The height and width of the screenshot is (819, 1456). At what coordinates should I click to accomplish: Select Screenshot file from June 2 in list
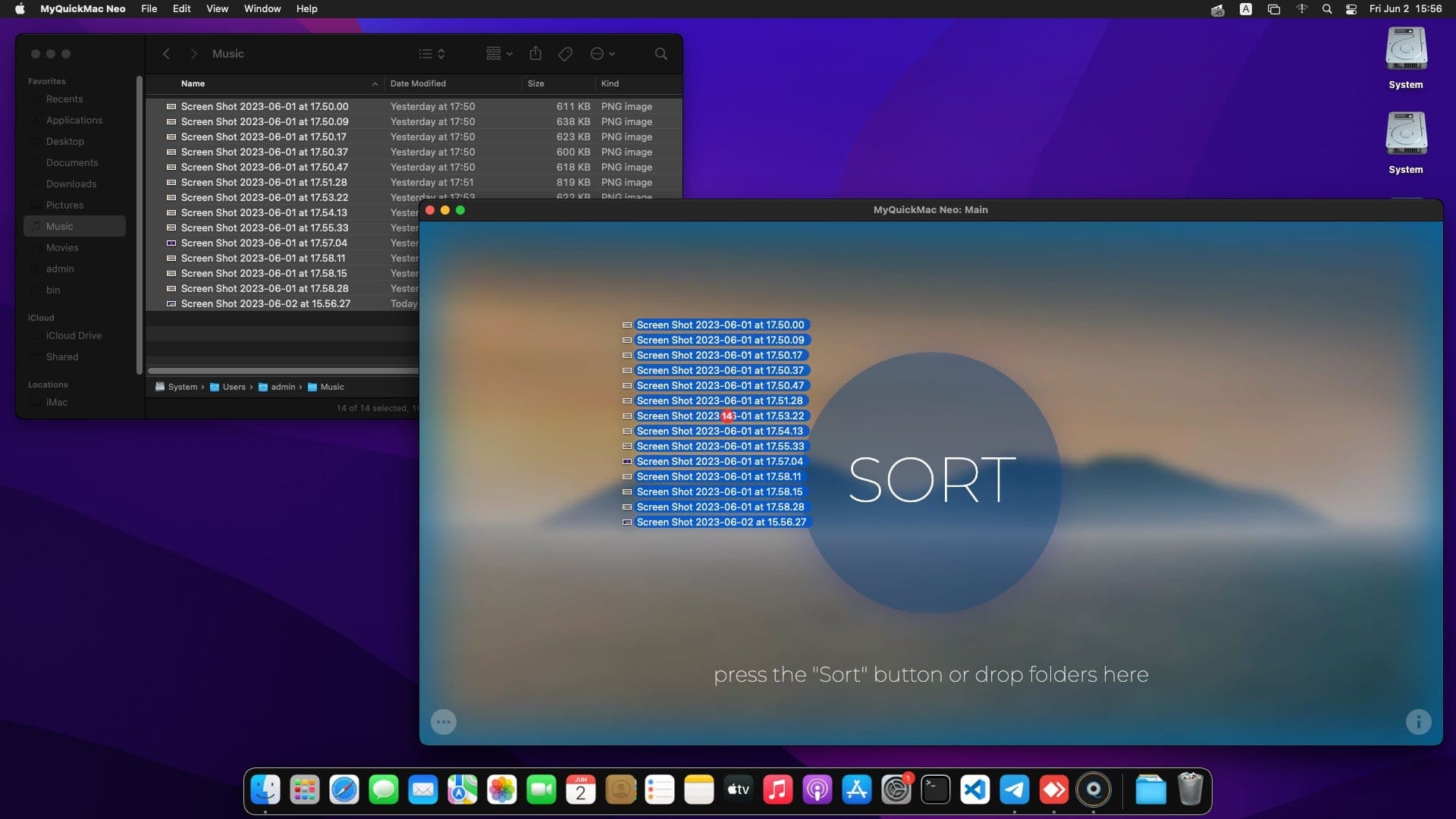(265, 303)
